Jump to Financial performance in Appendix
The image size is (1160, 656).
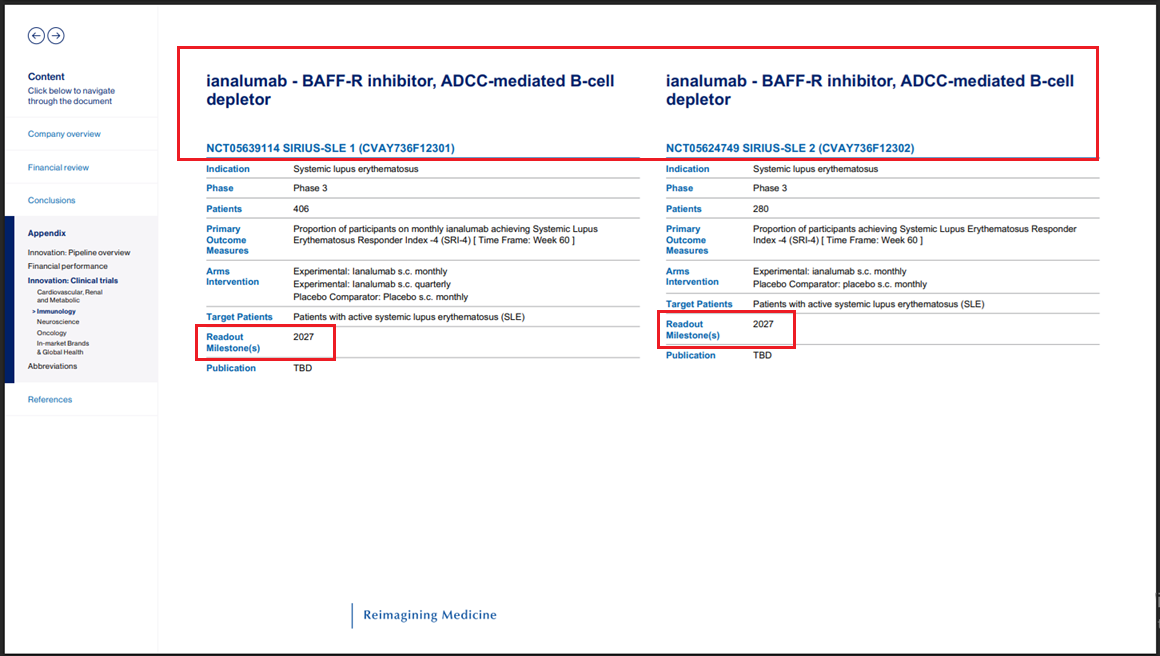tap(68, 267)
